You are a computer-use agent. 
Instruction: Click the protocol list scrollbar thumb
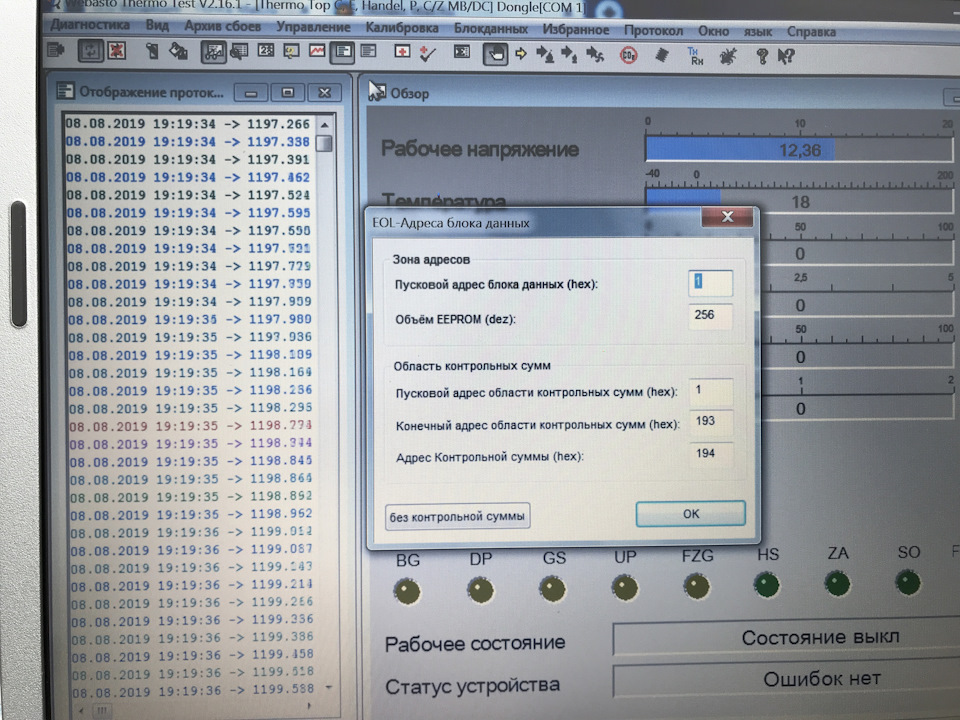tap(324, 144)
